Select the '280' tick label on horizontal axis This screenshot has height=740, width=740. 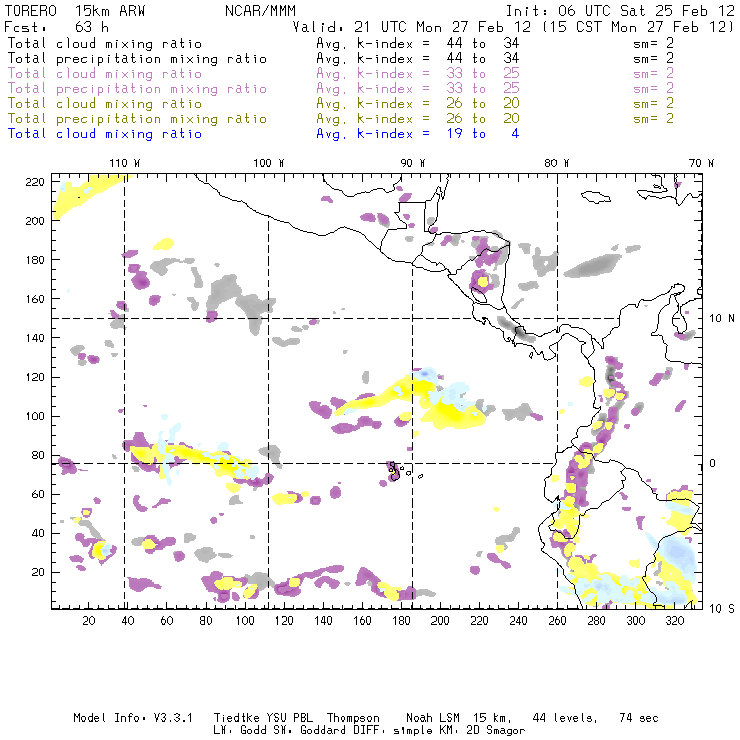point(597,621)
